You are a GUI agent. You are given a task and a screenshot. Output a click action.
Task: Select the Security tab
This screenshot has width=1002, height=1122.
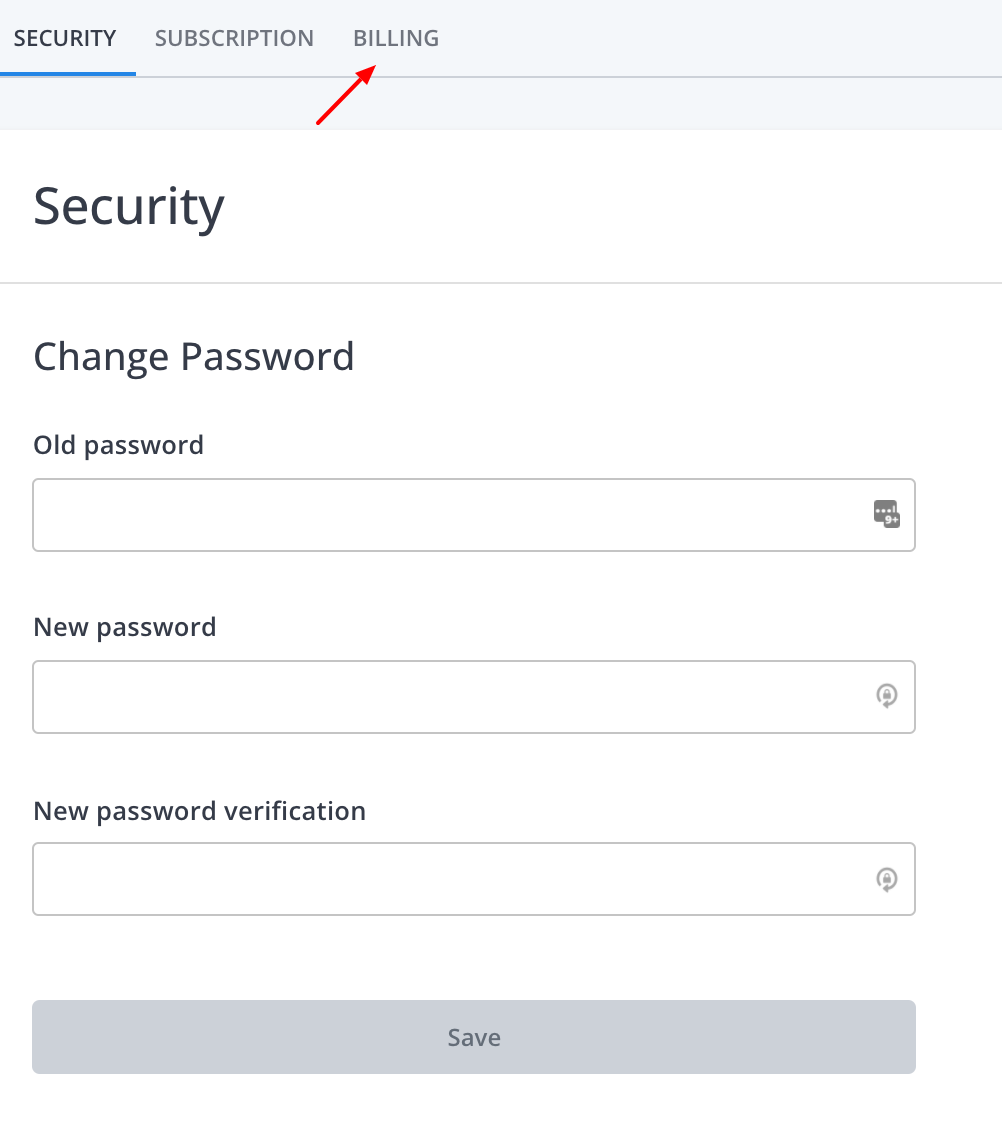(65, 38)
